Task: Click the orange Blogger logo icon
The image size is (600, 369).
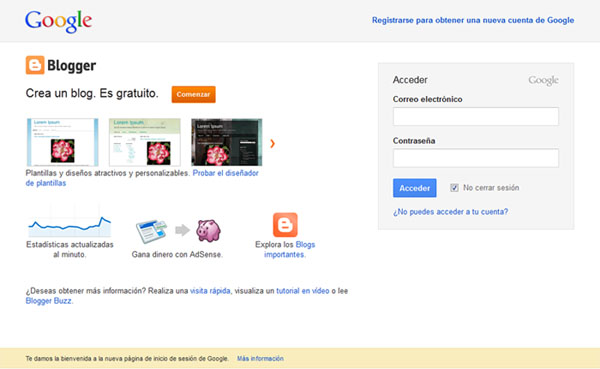Action: (x=35, y=65)
